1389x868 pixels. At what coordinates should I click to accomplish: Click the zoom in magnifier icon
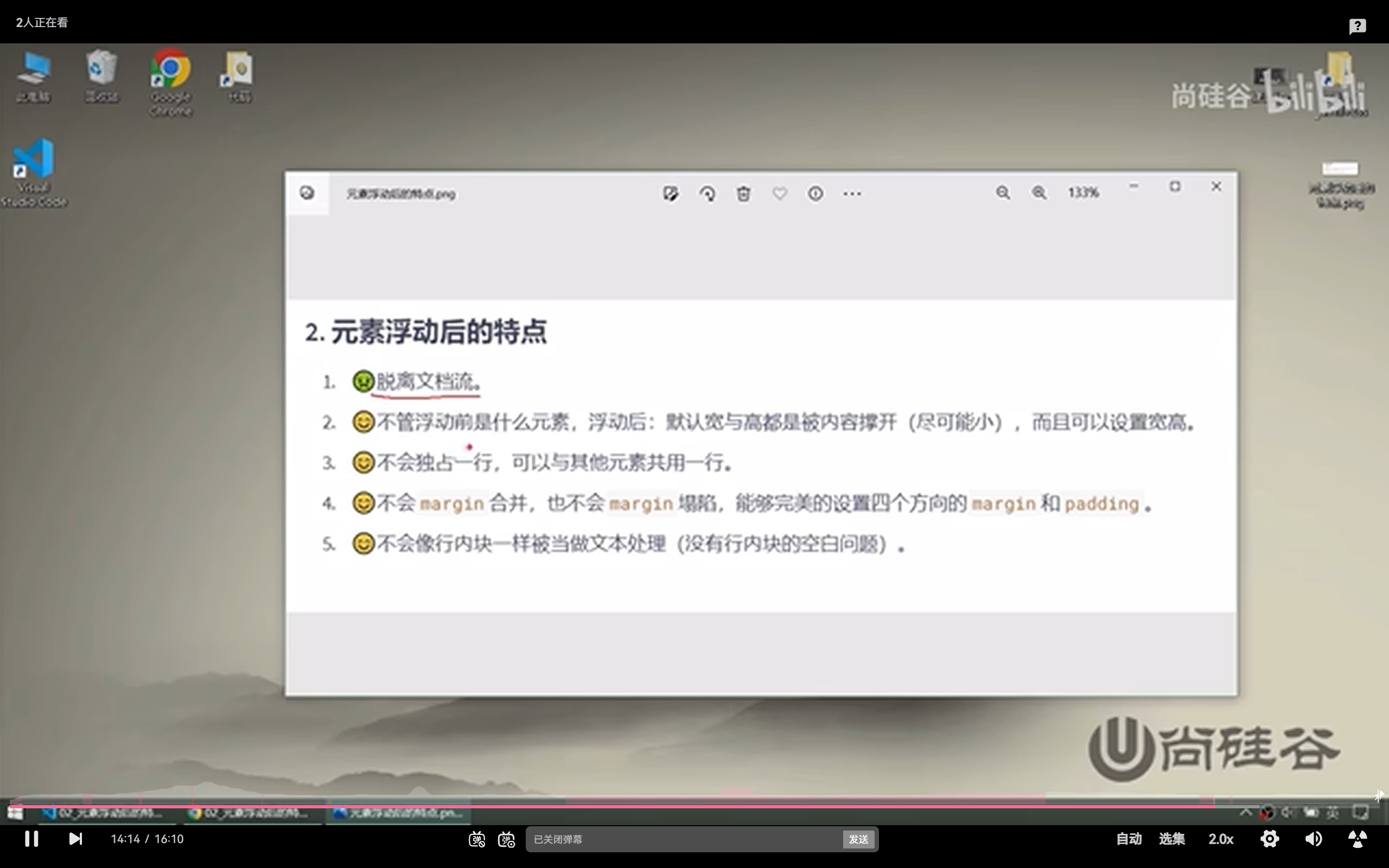[x=1039, y=193]
